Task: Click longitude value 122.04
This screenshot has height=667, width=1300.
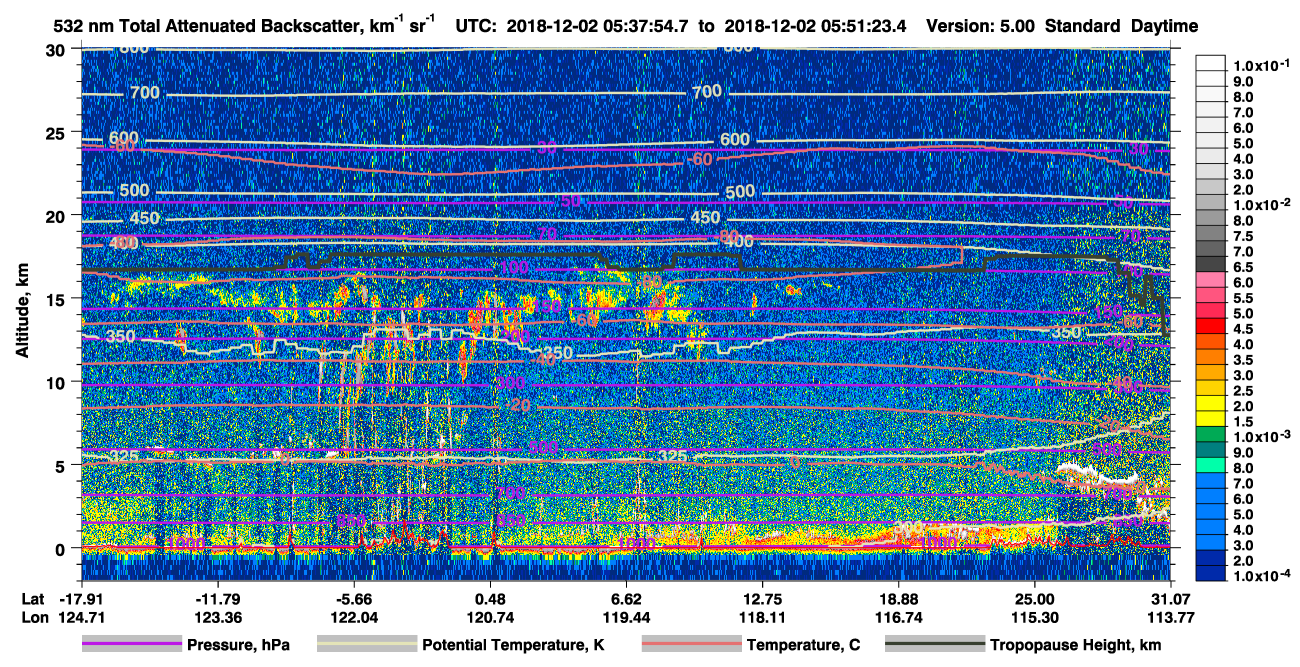Action: pyautogui.click(x=354, y=618)
